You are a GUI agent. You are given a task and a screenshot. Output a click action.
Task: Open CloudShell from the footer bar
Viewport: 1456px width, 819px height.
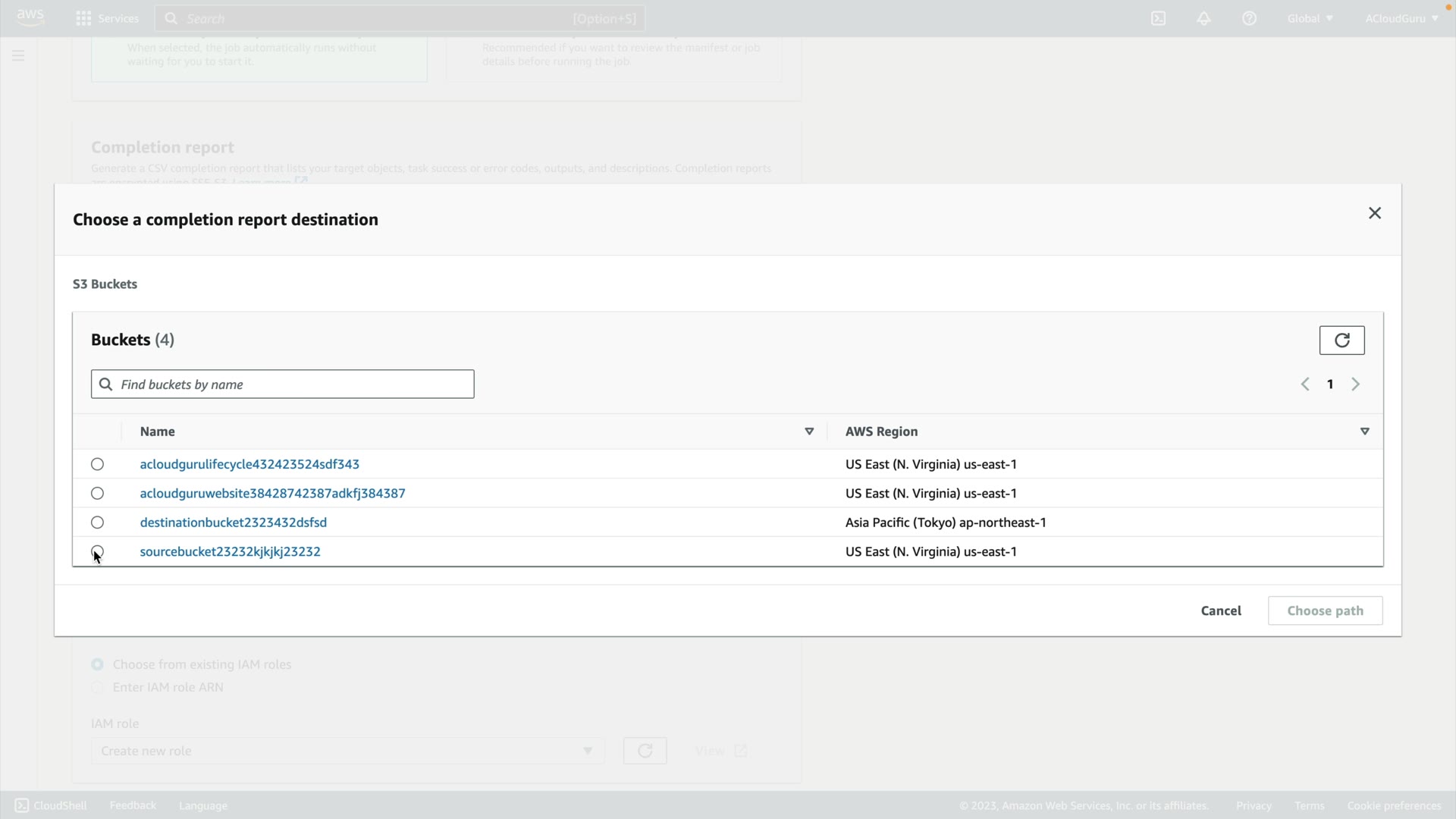pos(51,805)
